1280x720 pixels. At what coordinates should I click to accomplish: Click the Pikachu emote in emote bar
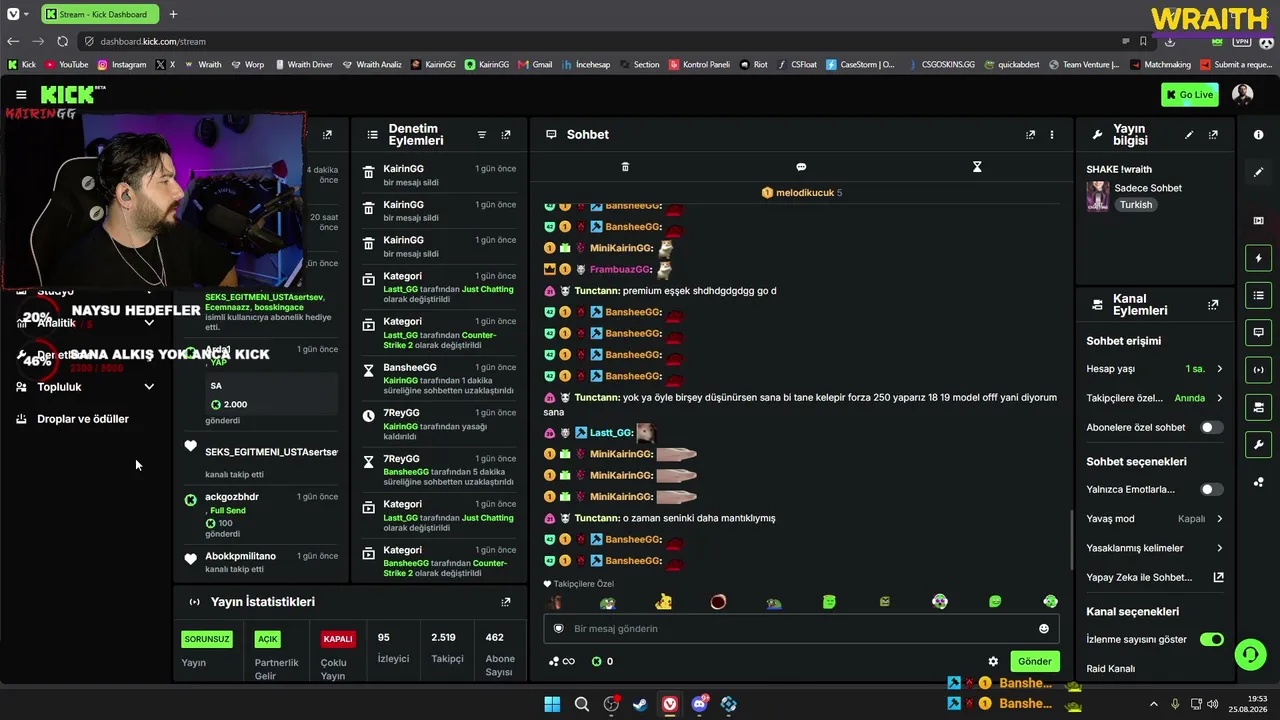click(664, 601)
